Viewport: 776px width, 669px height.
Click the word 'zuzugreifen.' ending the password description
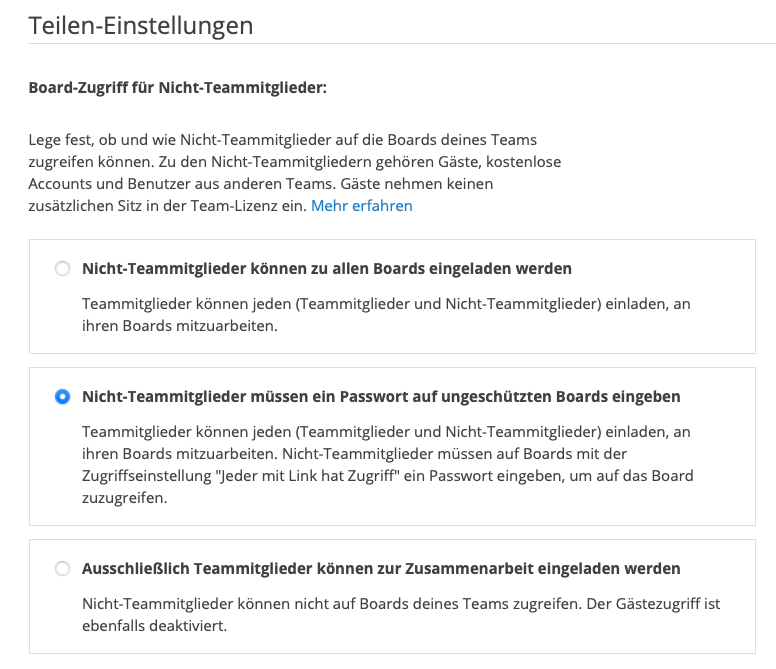tap(125, 498)
